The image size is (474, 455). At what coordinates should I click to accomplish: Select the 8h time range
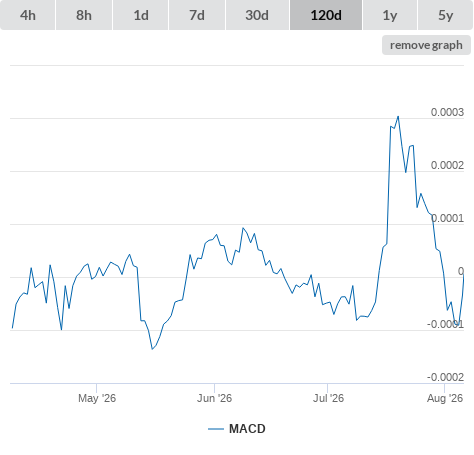click(x=84, y=15)
